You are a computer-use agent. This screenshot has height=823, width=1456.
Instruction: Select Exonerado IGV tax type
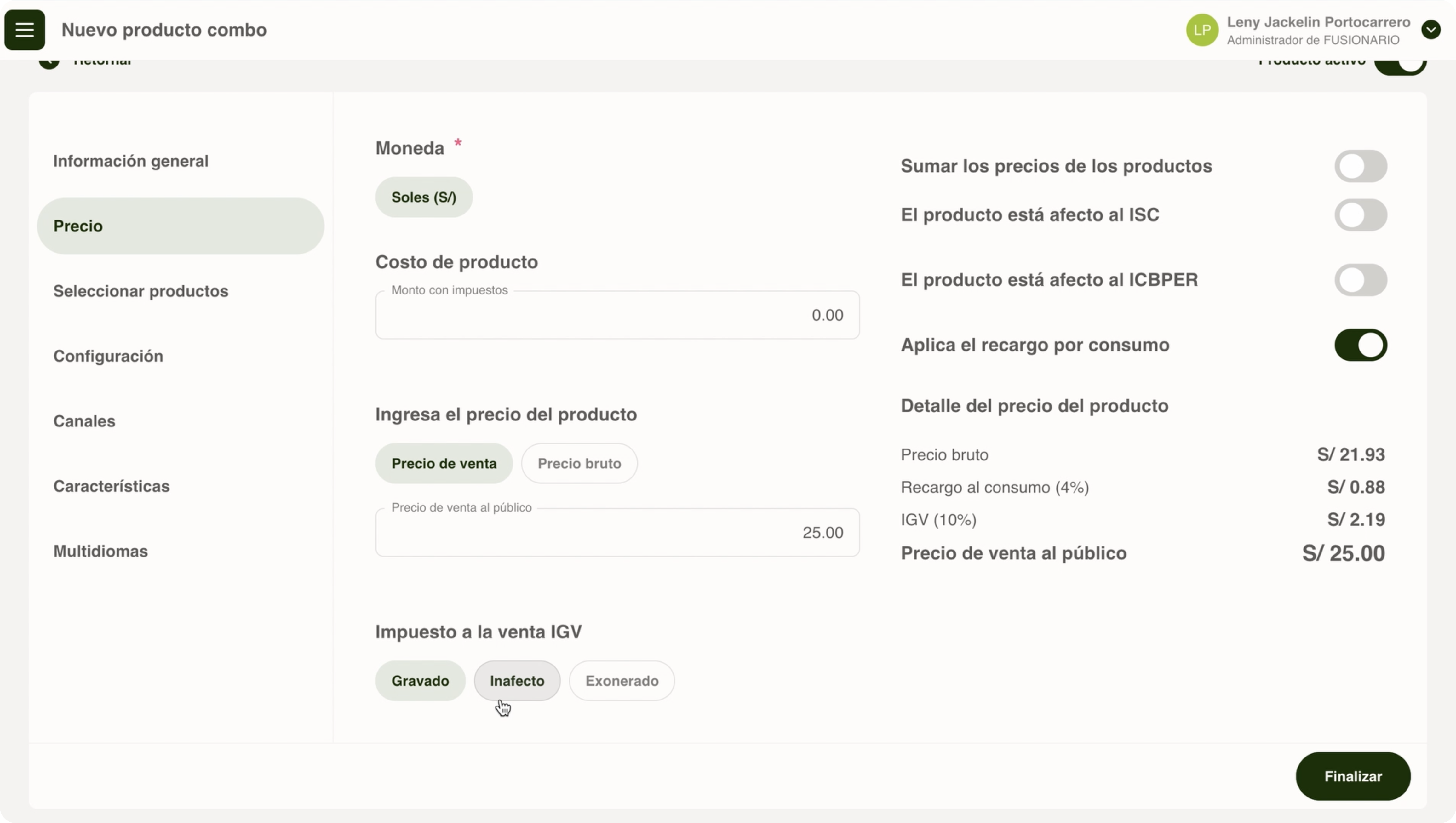(621, 681)
